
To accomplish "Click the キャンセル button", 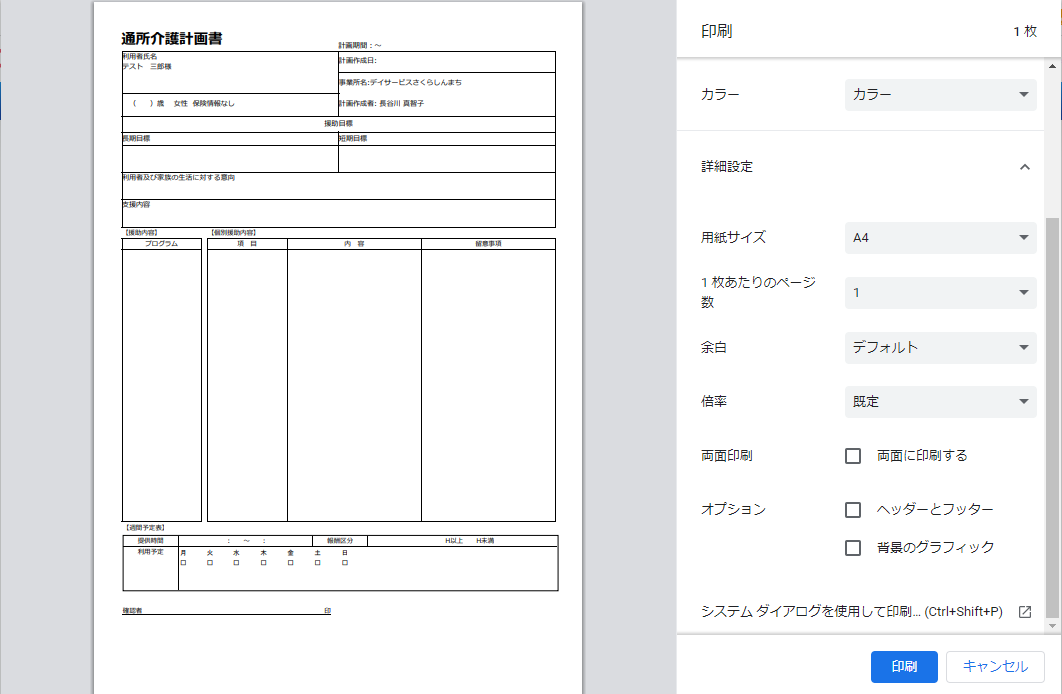I will (x=995, y=667).
